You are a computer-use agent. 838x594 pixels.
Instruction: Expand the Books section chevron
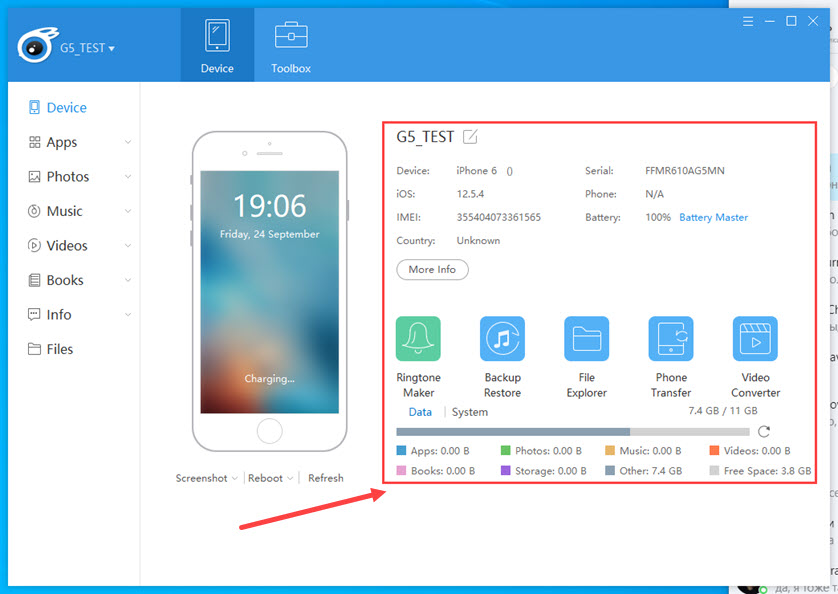tap(128, 280)
